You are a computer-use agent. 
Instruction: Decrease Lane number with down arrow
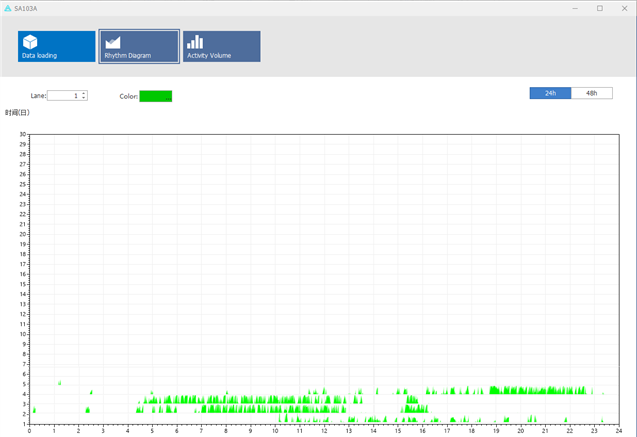coord(84,98)
